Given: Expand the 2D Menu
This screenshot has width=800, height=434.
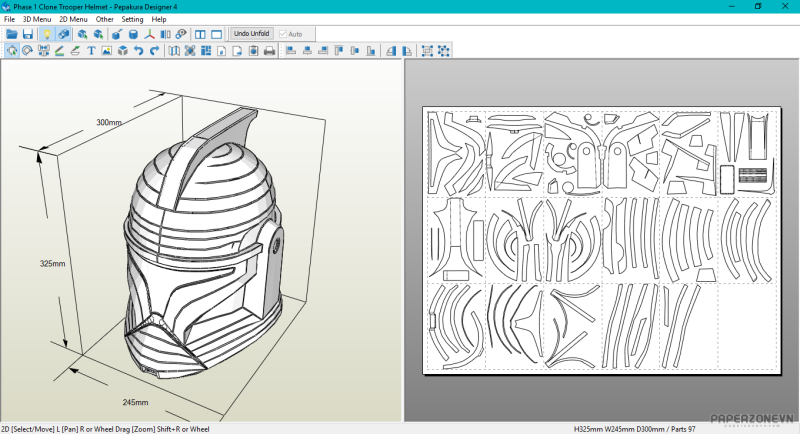Looking at the screenshot, I should pyautogui.click(x=73, y=19).
